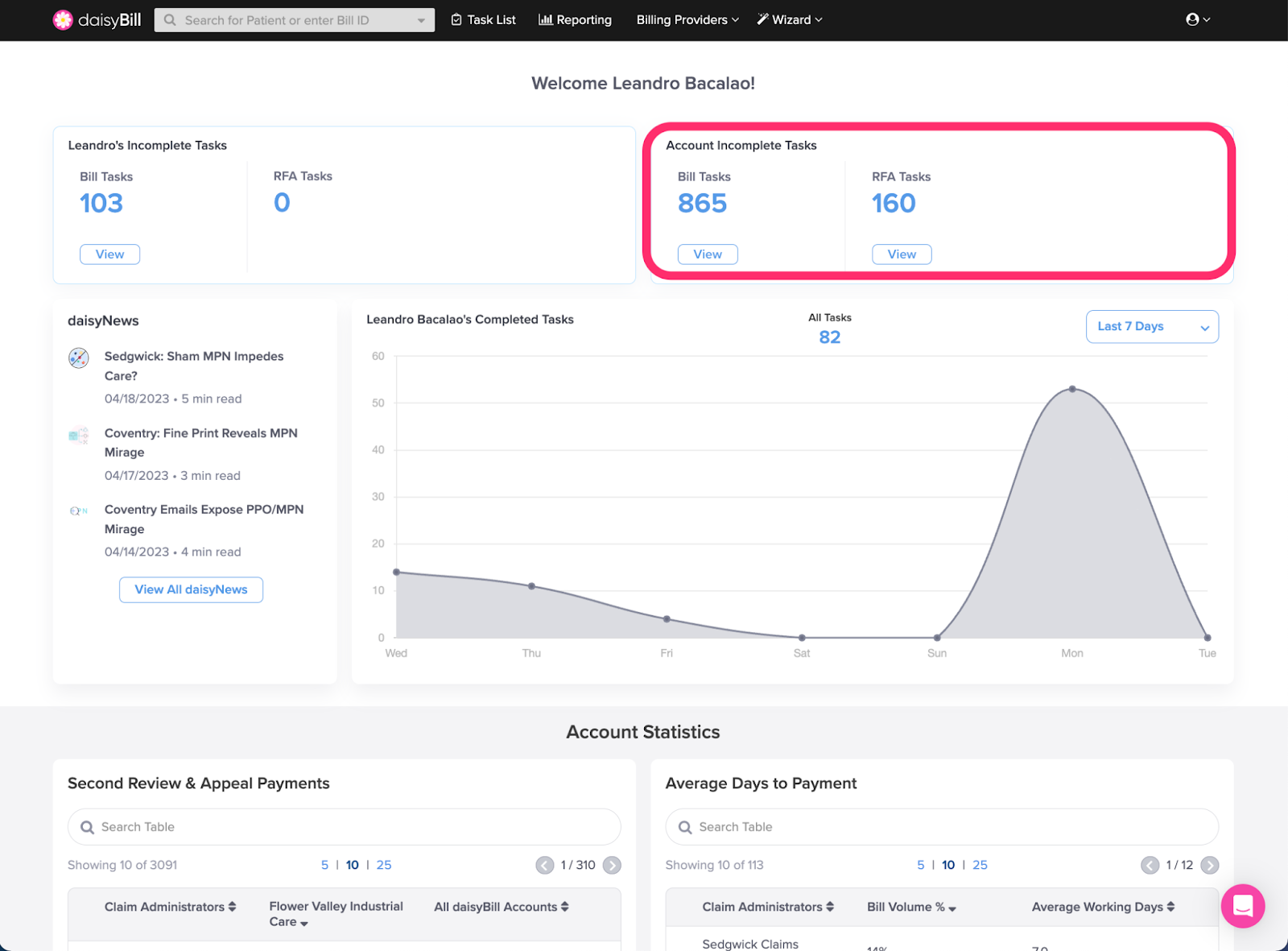This screenshot has width=1288, height=951.
Task: Expand the Billing Providers menu
Action: [x=687, y=20]
